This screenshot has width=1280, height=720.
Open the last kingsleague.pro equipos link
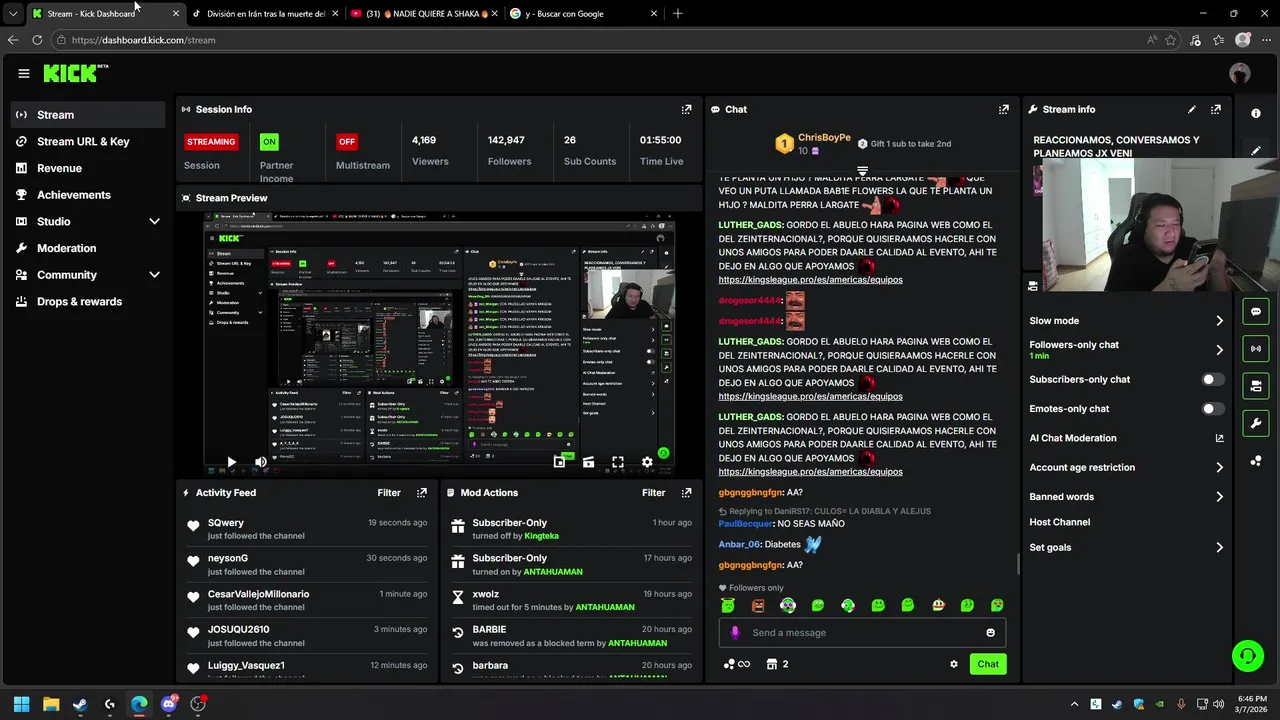[x=810, y=472]
